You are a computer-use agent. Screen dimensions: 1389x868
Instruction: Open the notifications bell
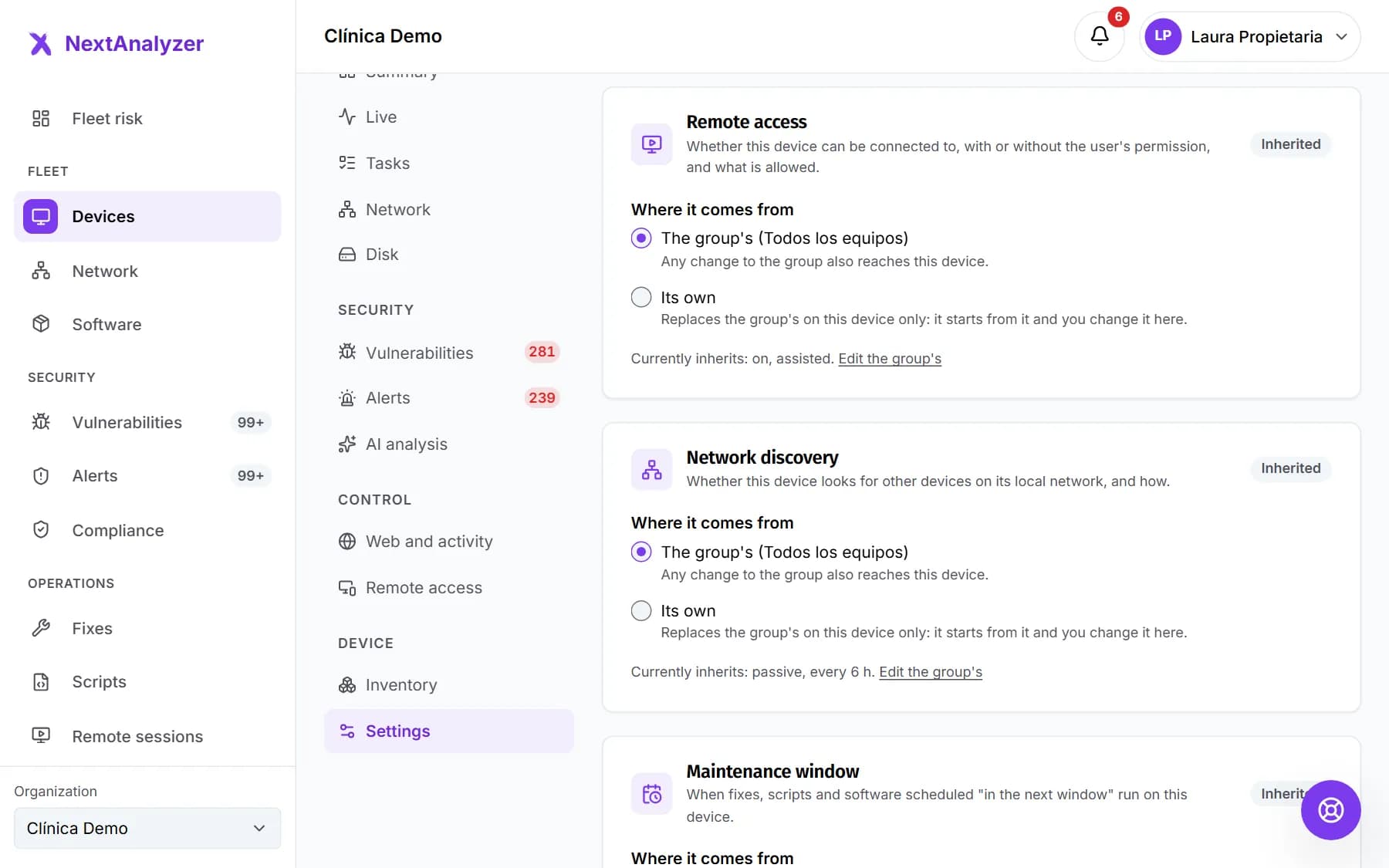[1099, 36]
